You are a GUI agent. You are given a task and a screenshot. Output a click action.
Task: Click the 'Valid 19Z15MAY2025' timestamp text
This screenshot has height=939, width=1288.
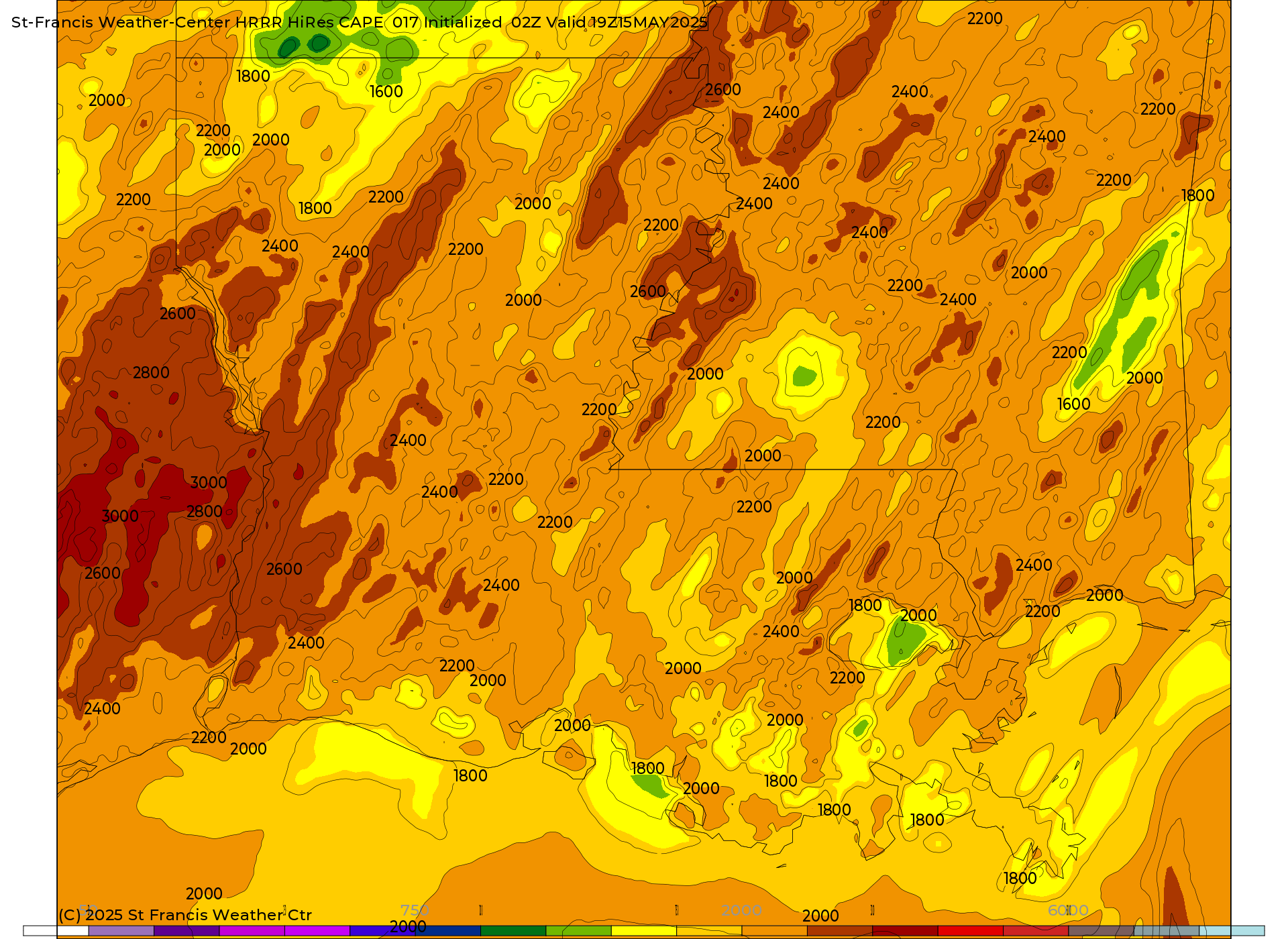tap(627, 22)
